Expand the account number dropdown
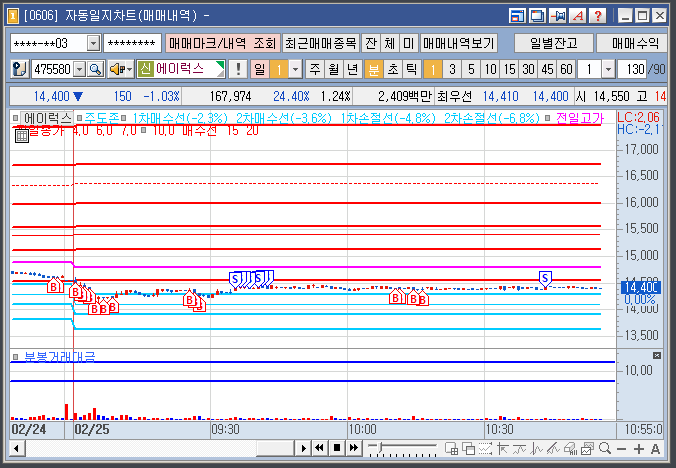676x468 pixels. [93, 43]
